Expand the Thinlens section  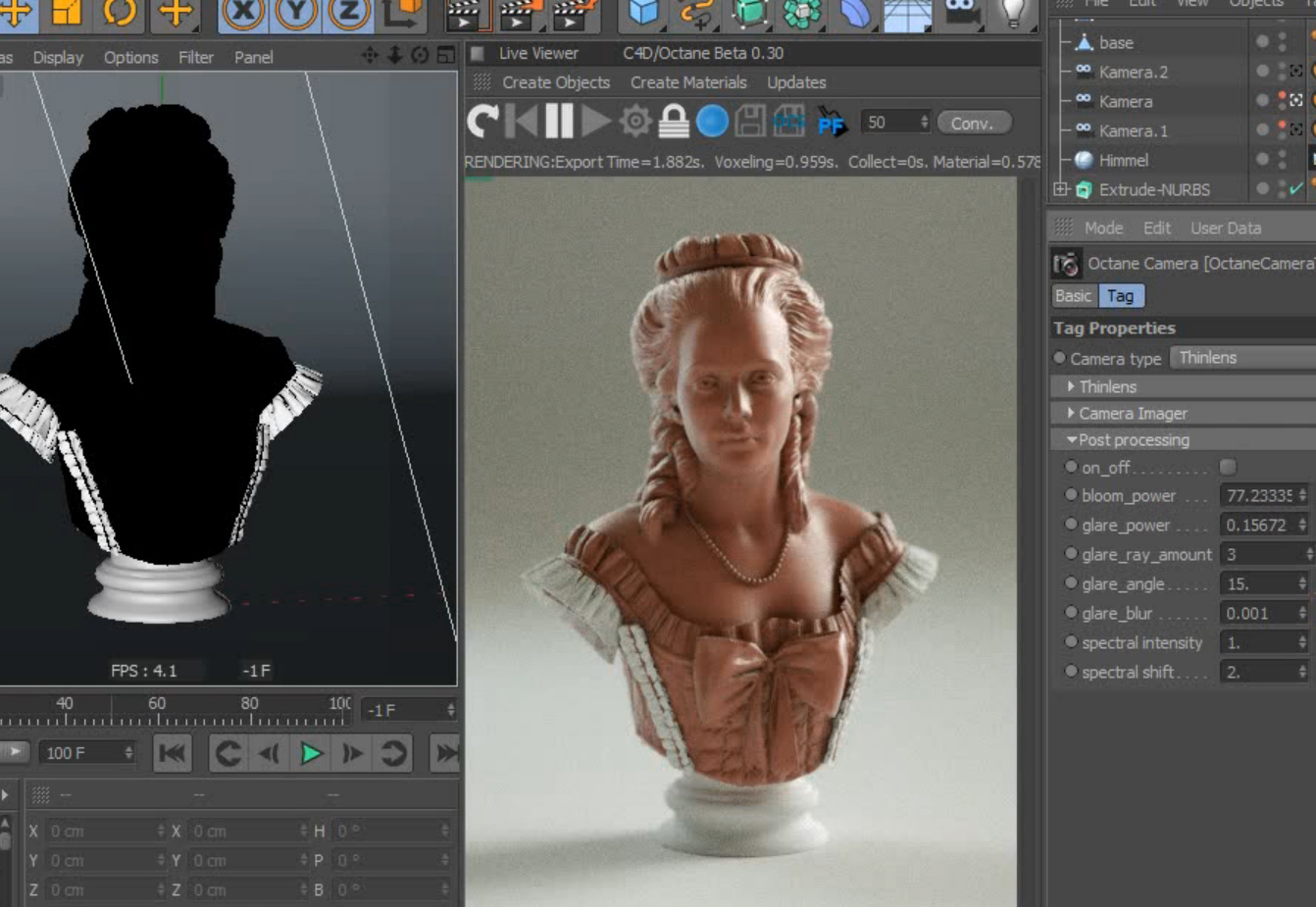coord(1071,386)
